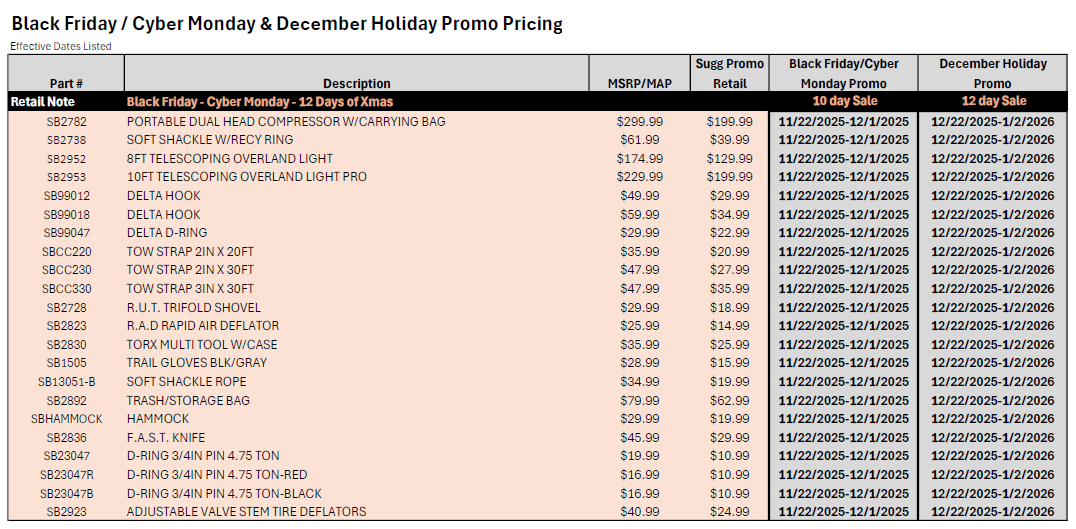Image resolution: width=1076 pixels, height=529 pixels.
Task: Select the $299.99 MSRP cell
Action: (x=639, y=121)
